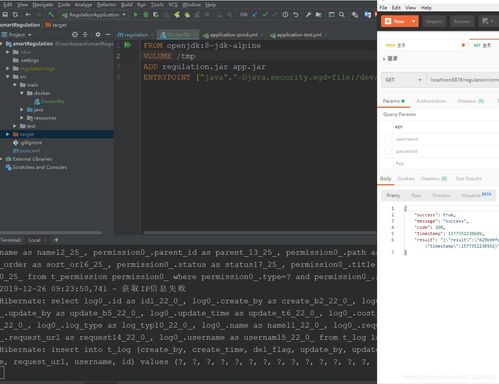Select Raw response view in Postman

pos(416,195)
